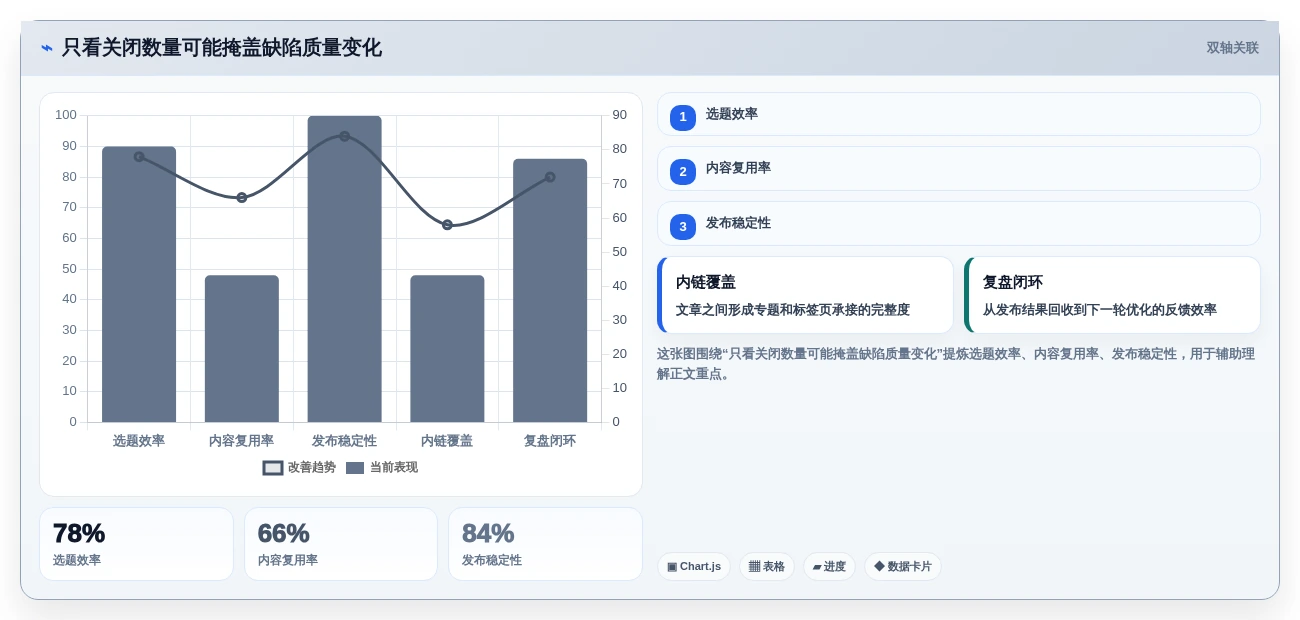
Task: Click the trend line point above 选题效率
Action: tap(139, 157)
